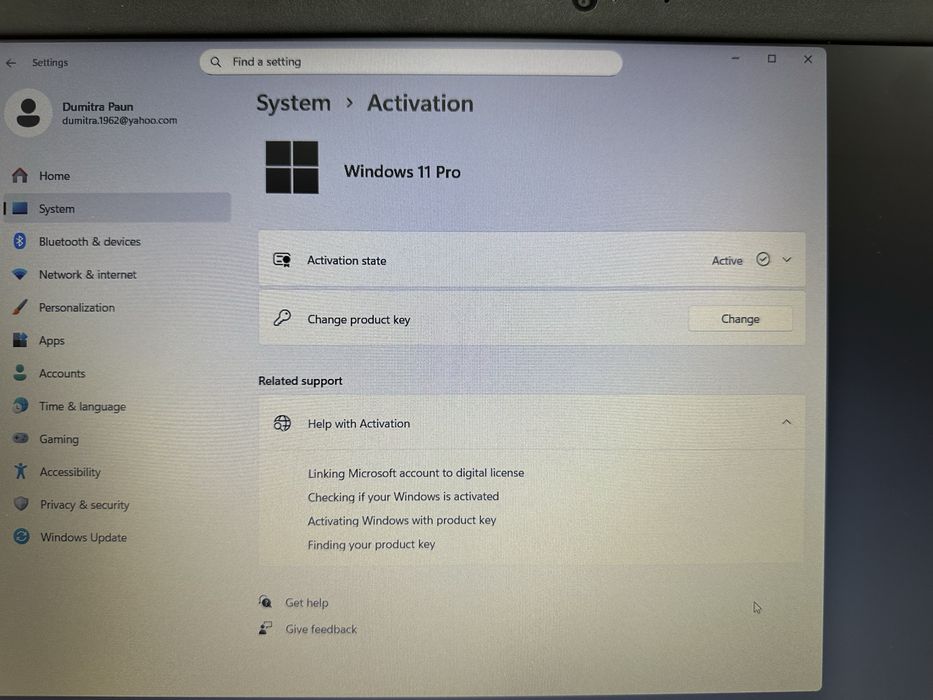Click the Windows 11 Pro heading
933x700 pixels.
point(402,171)
